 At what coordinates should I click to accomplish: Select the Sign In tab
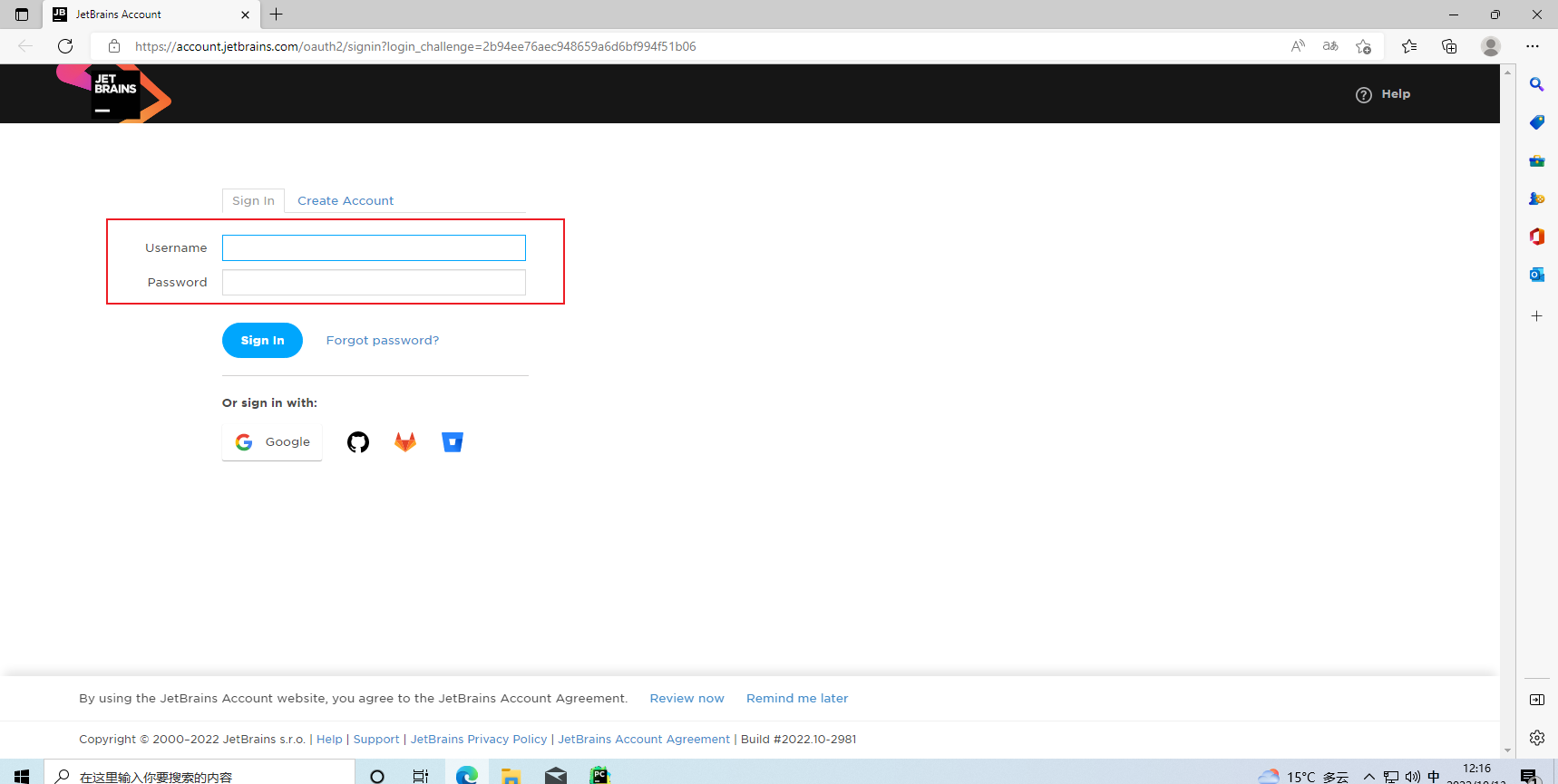pyautogui.click(x=253, y=201)
